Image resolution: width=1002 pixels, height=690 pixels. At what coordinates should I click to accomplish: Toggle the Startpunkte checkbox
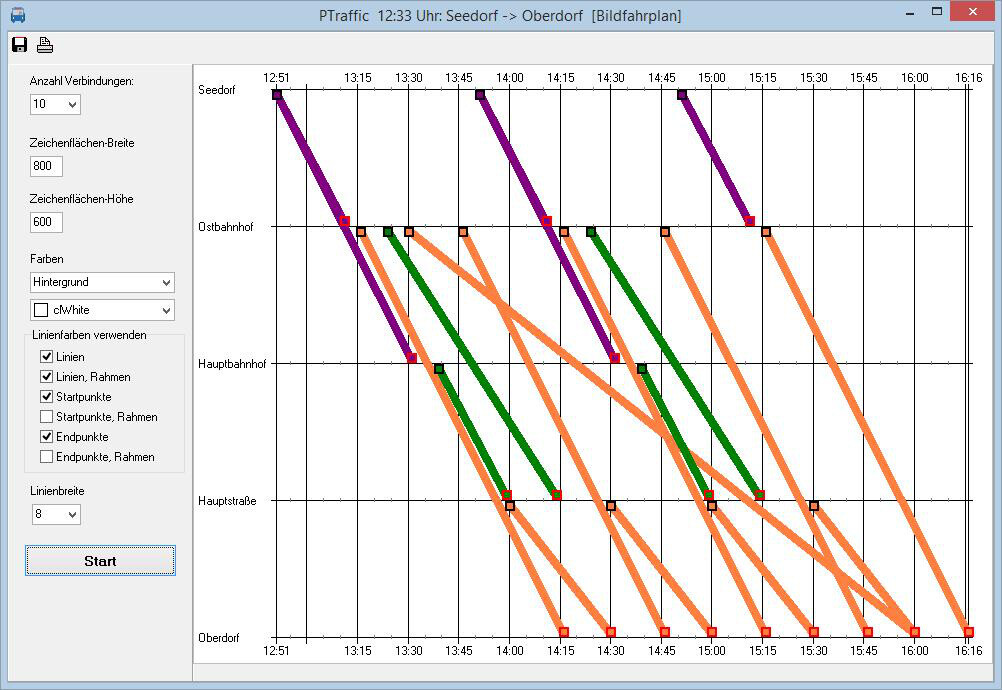pyautogui.click(x=46, y=397)
